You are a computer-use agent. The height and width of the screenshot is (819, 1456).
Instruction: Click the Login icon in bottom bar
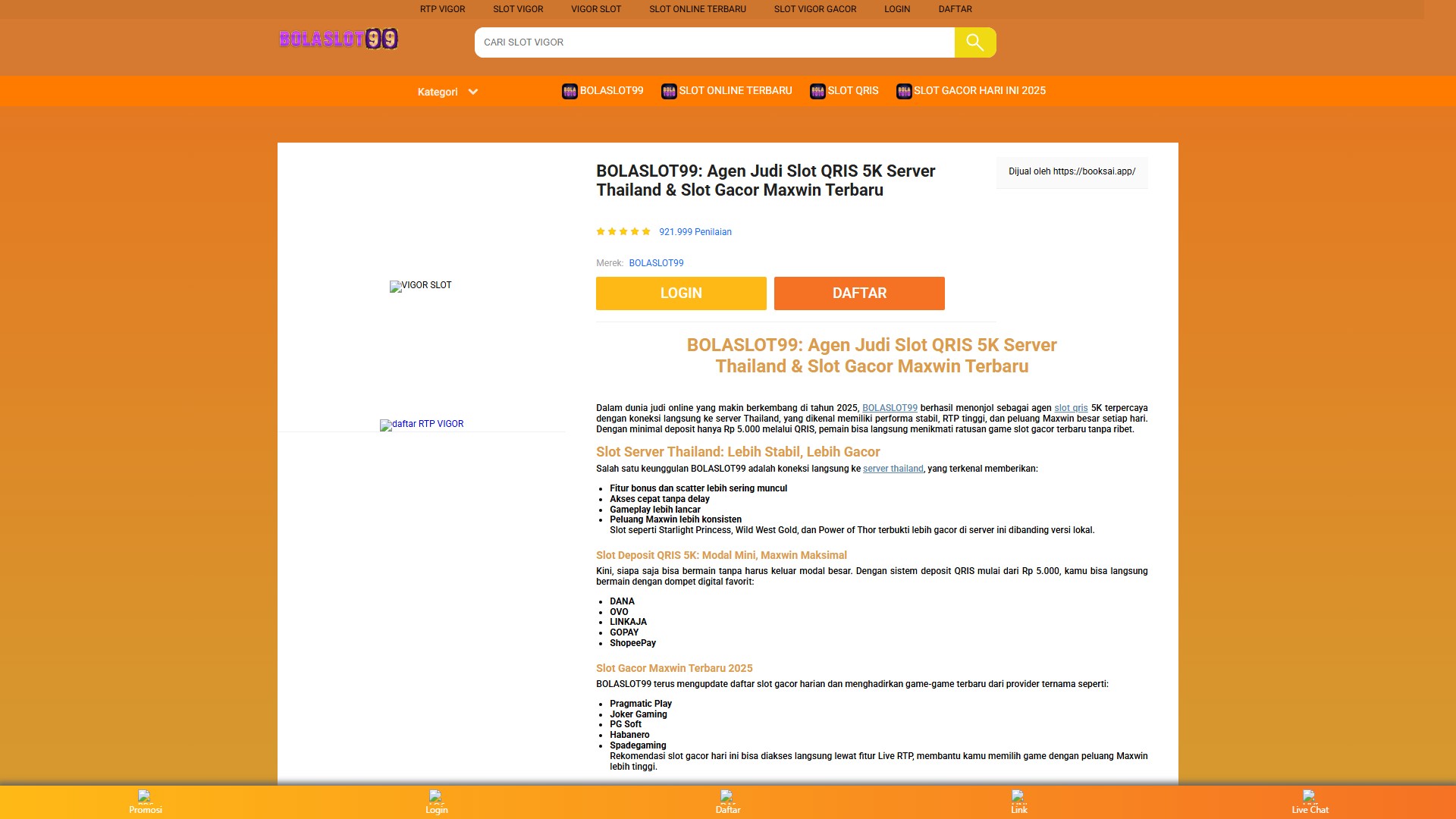coord(436,796)
